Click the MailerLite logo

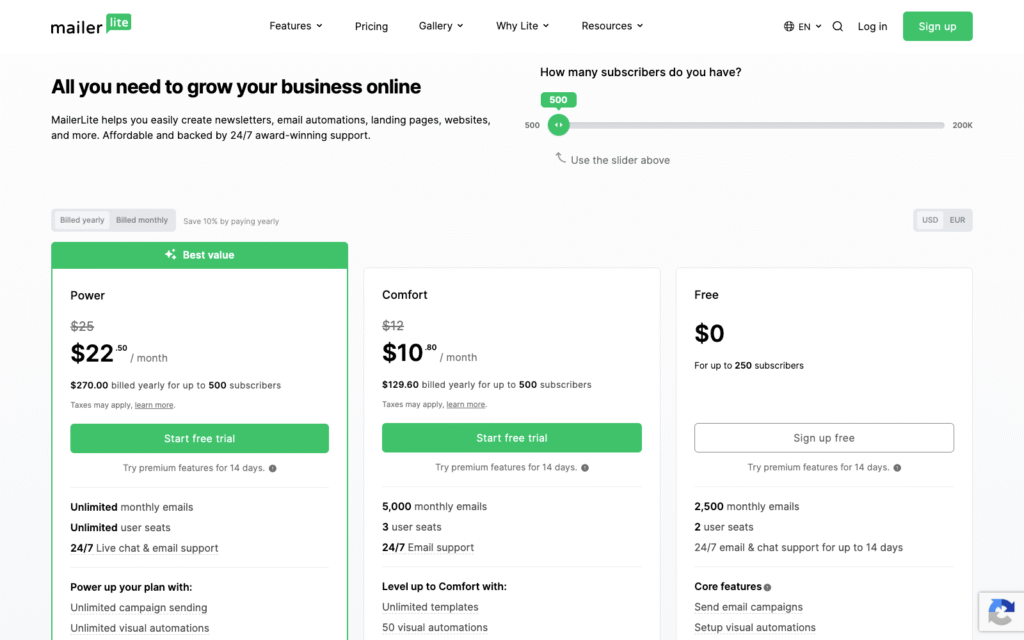click(x=91, y=25)
